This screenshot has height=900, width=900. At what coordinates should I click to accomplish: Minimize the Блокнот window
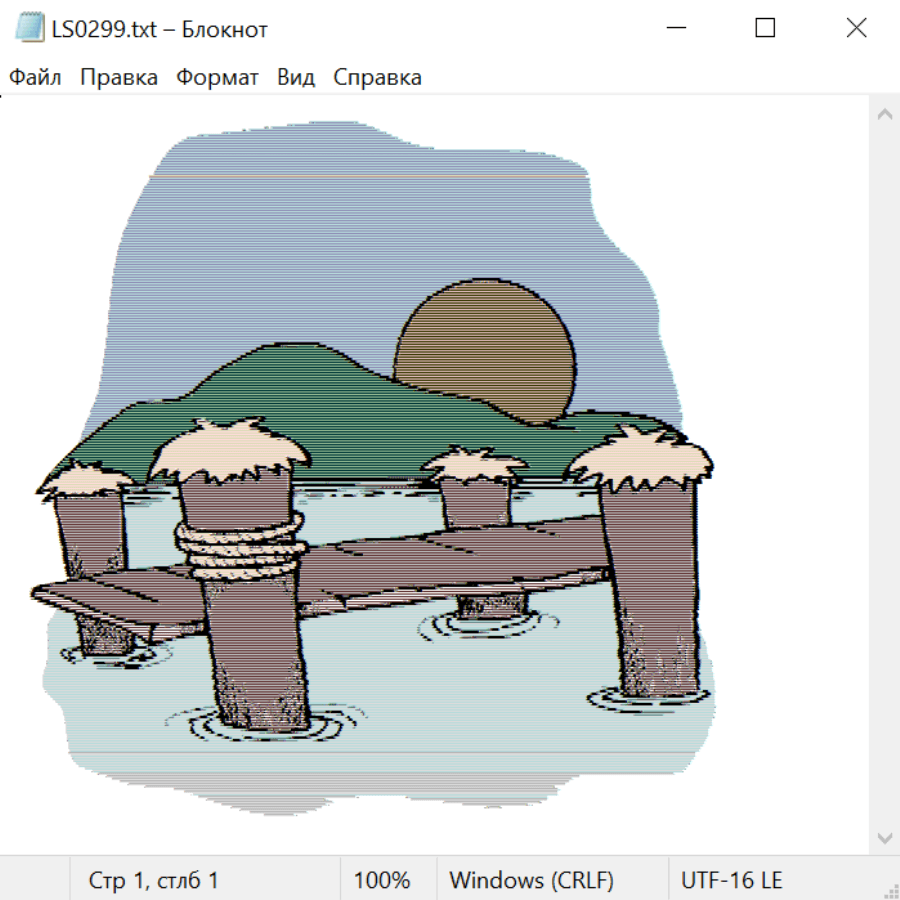click(x=675, y=29)
